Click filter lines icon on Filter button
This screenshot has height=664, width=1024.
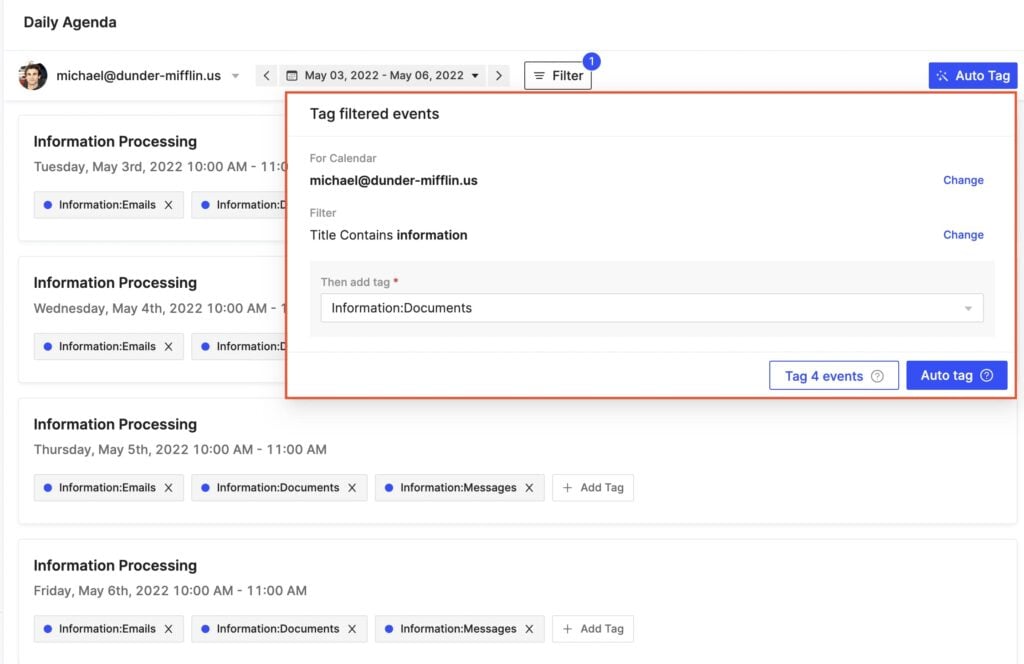pos(539,76)
